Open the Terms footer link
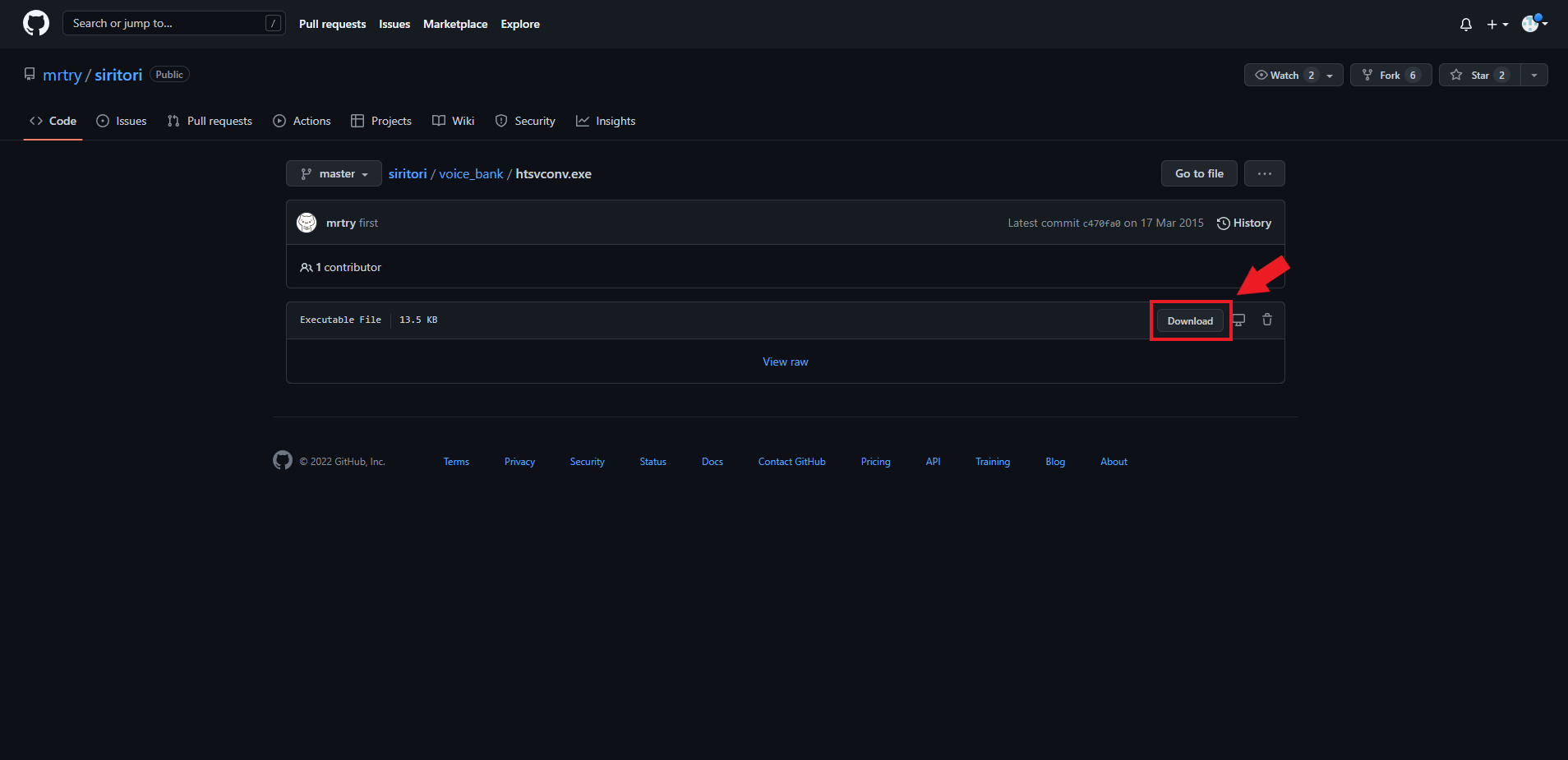1568x760 pixels. click(x=456, y=462)
